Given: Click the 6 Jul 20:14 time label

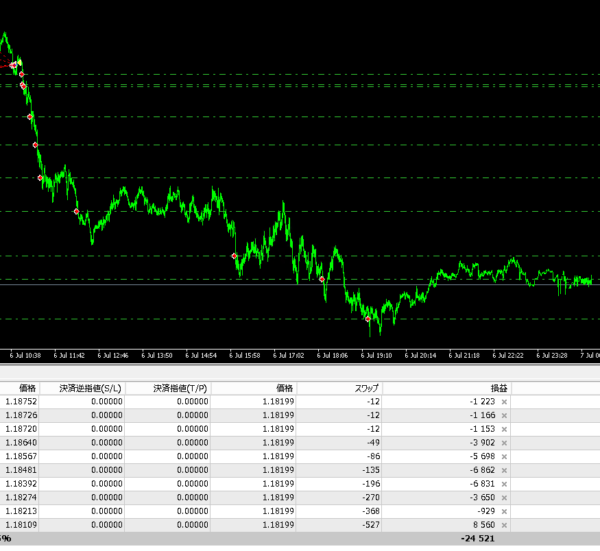Looking at the screenshot, I should click(x=420, y=355).
